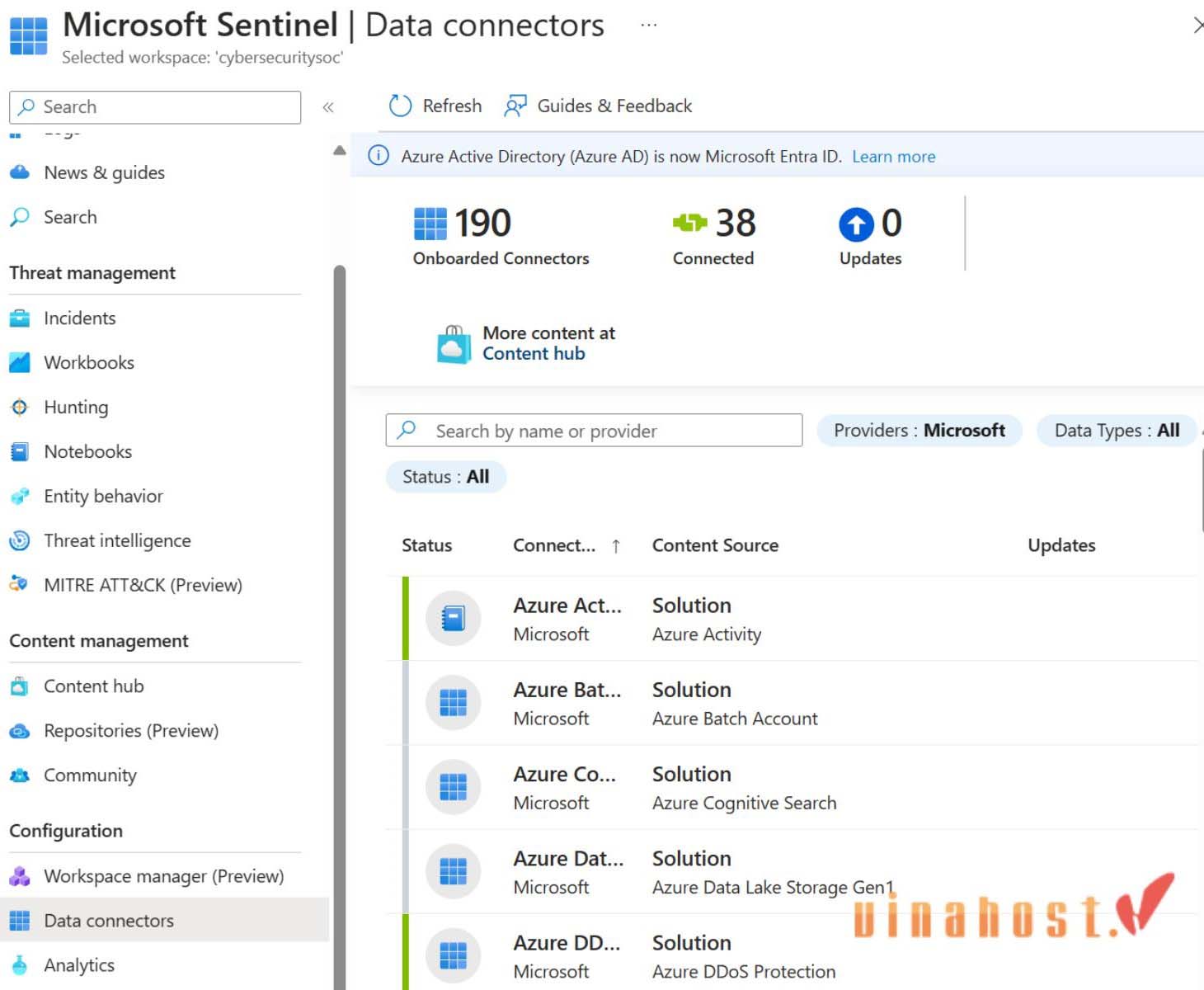Click the Repositories (Preview) icon
This screenshot has width=1204, height=990.
[x=20, y=731]
